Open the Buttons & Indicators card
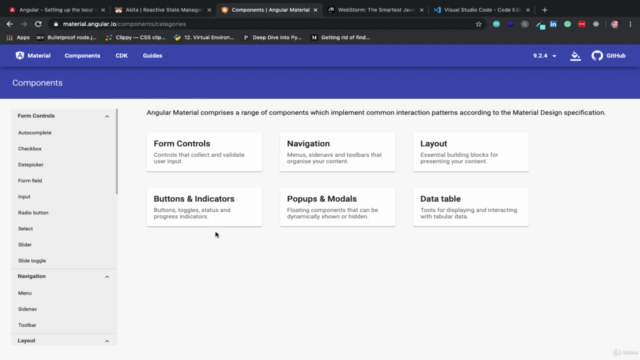Viewport: 640px width, 360px height. point(204,207)
